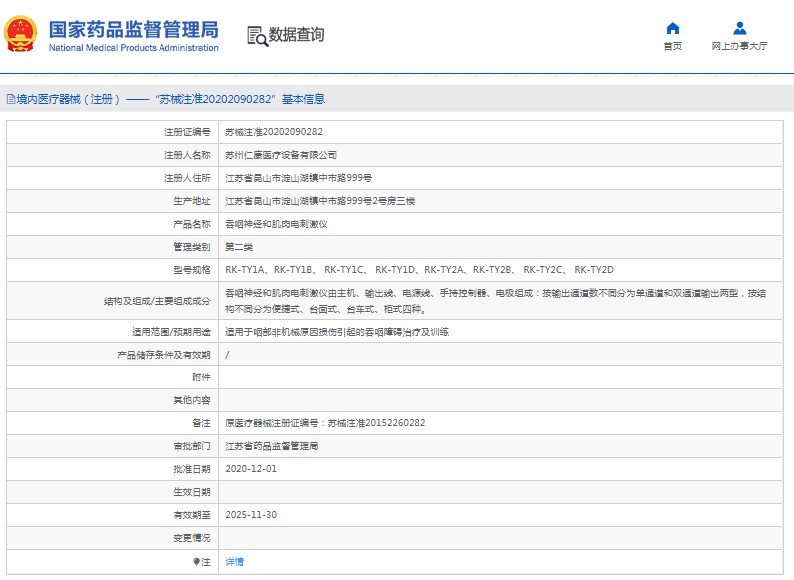Click the 数据查询 heading text
Screen dimensions: 794x580
[297, 35]
